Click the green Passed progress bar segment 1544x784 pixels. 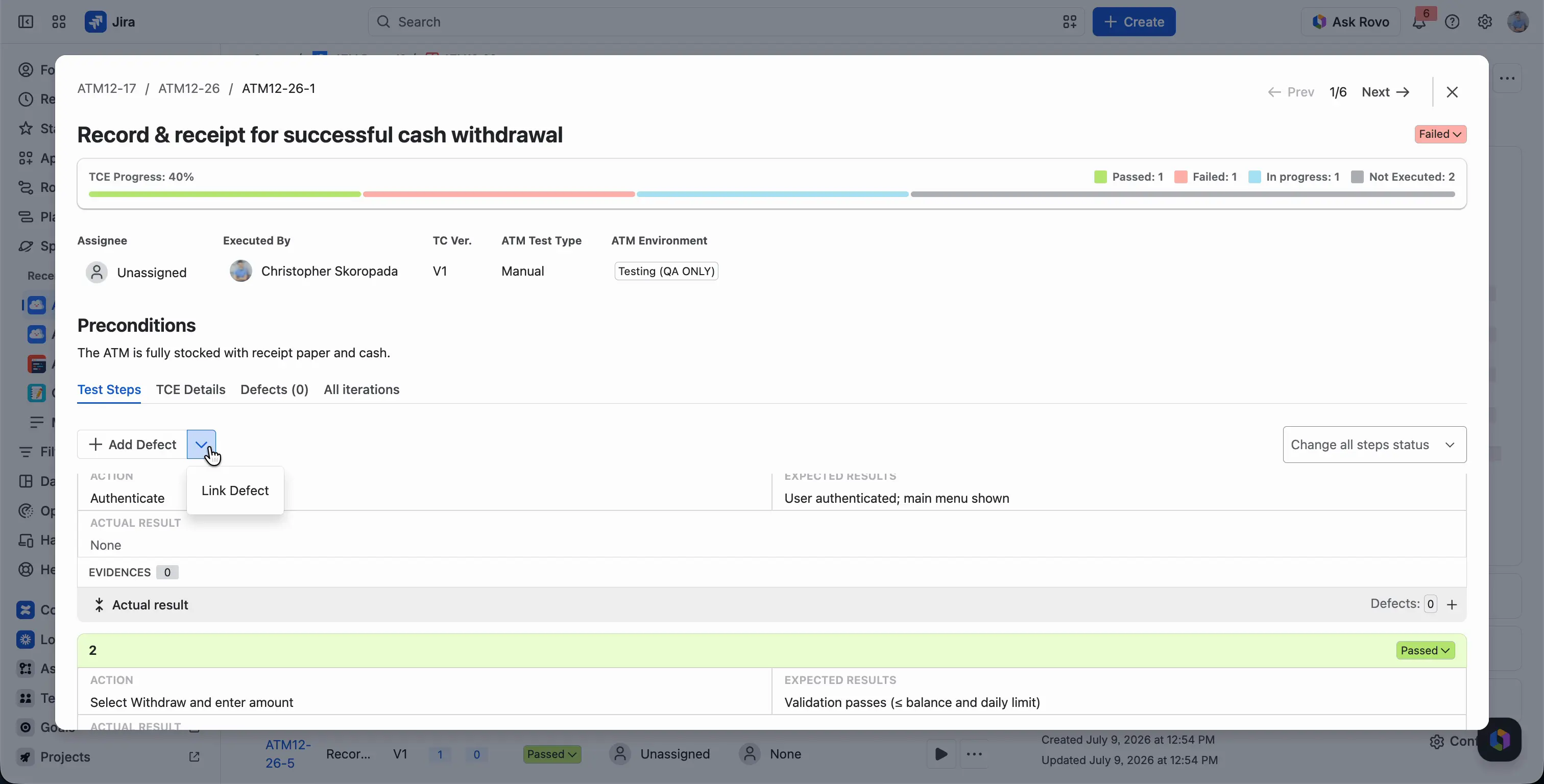[225, 194]
